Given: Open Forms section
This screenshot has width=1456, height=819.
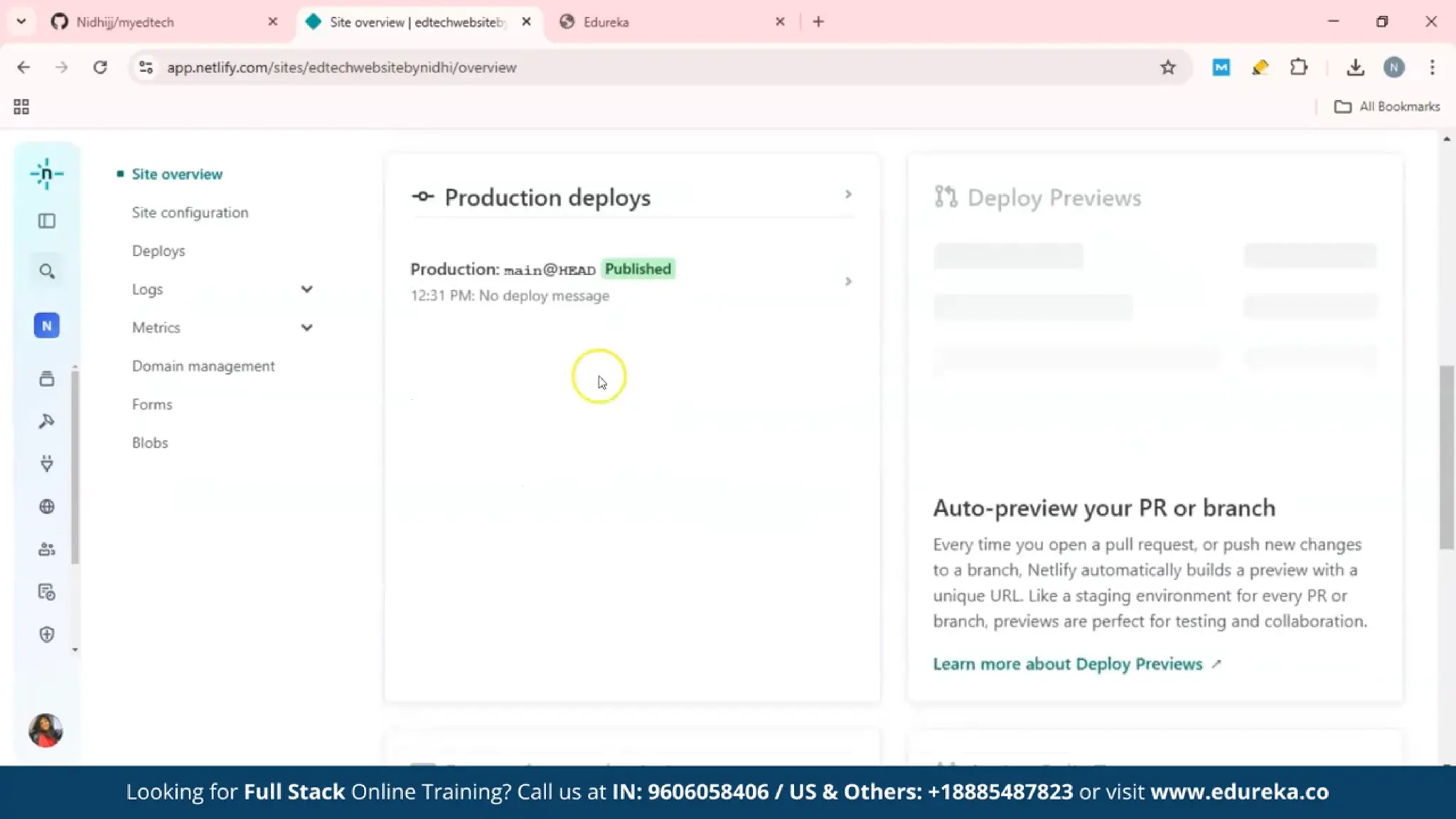Looking at the screenshot, I should click(152, 405).
